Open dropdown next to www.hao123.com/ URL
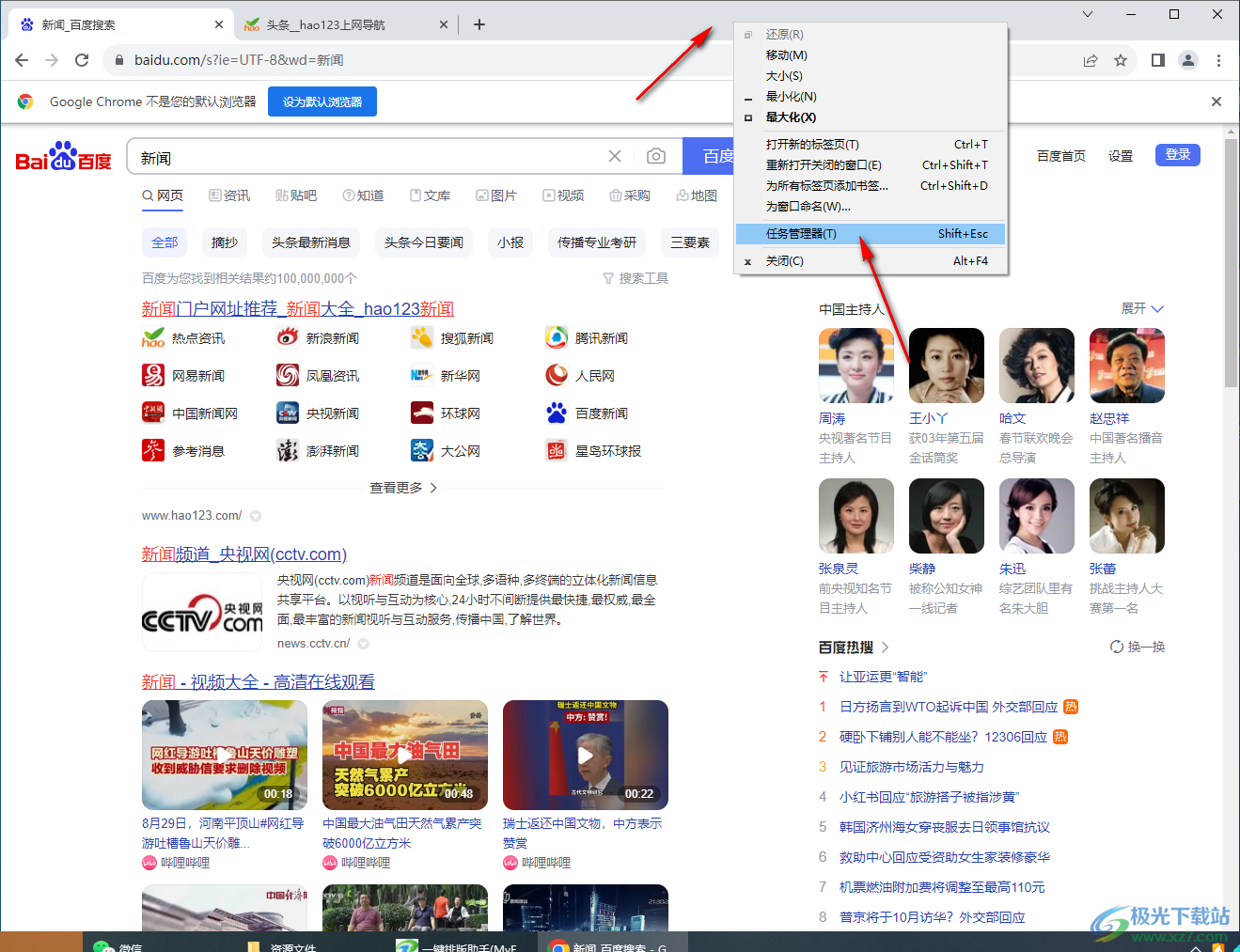The width and height of the screenshot is (1240, 952). pyautogui.click(x=256, y=516)
